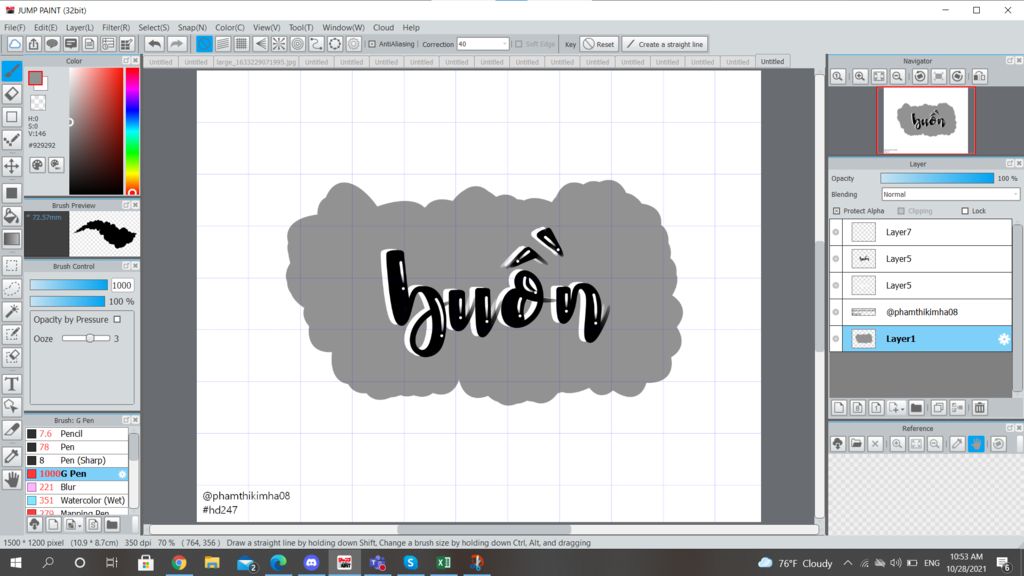Duplicate layer icon in Layer panel
Viewport: 1024px width, 576px height.
coord(938,408)
